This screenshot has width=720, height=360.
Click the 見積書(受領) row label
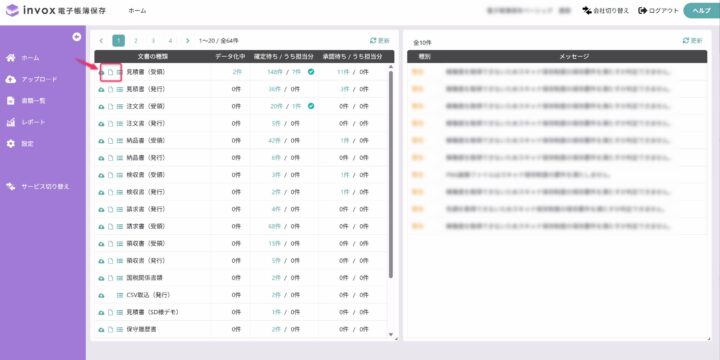tap(145, 72)
